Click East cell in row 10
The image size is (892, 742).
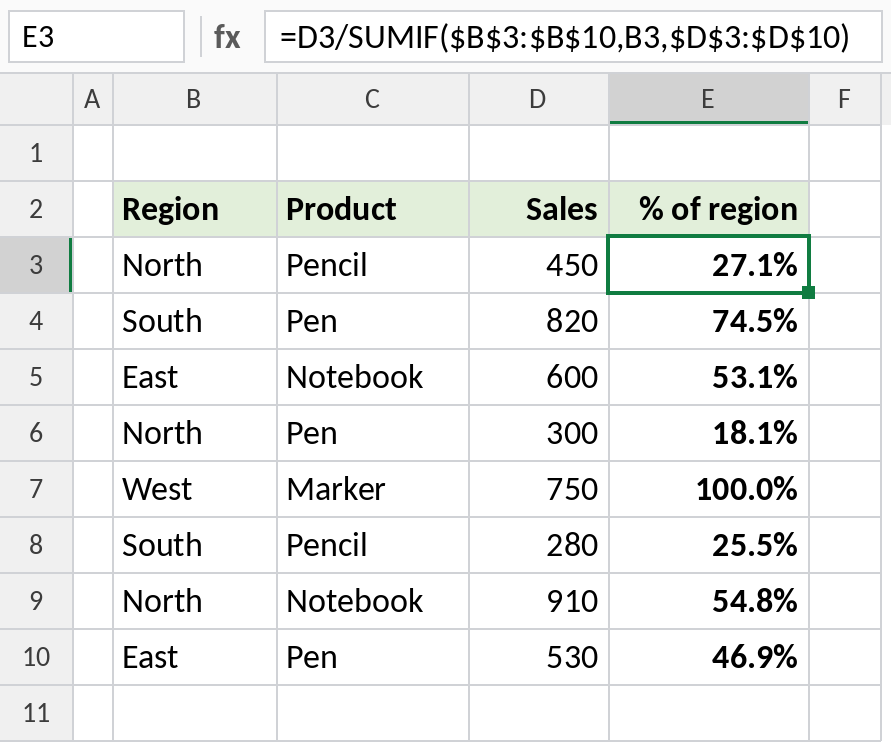tap(195, 657)
